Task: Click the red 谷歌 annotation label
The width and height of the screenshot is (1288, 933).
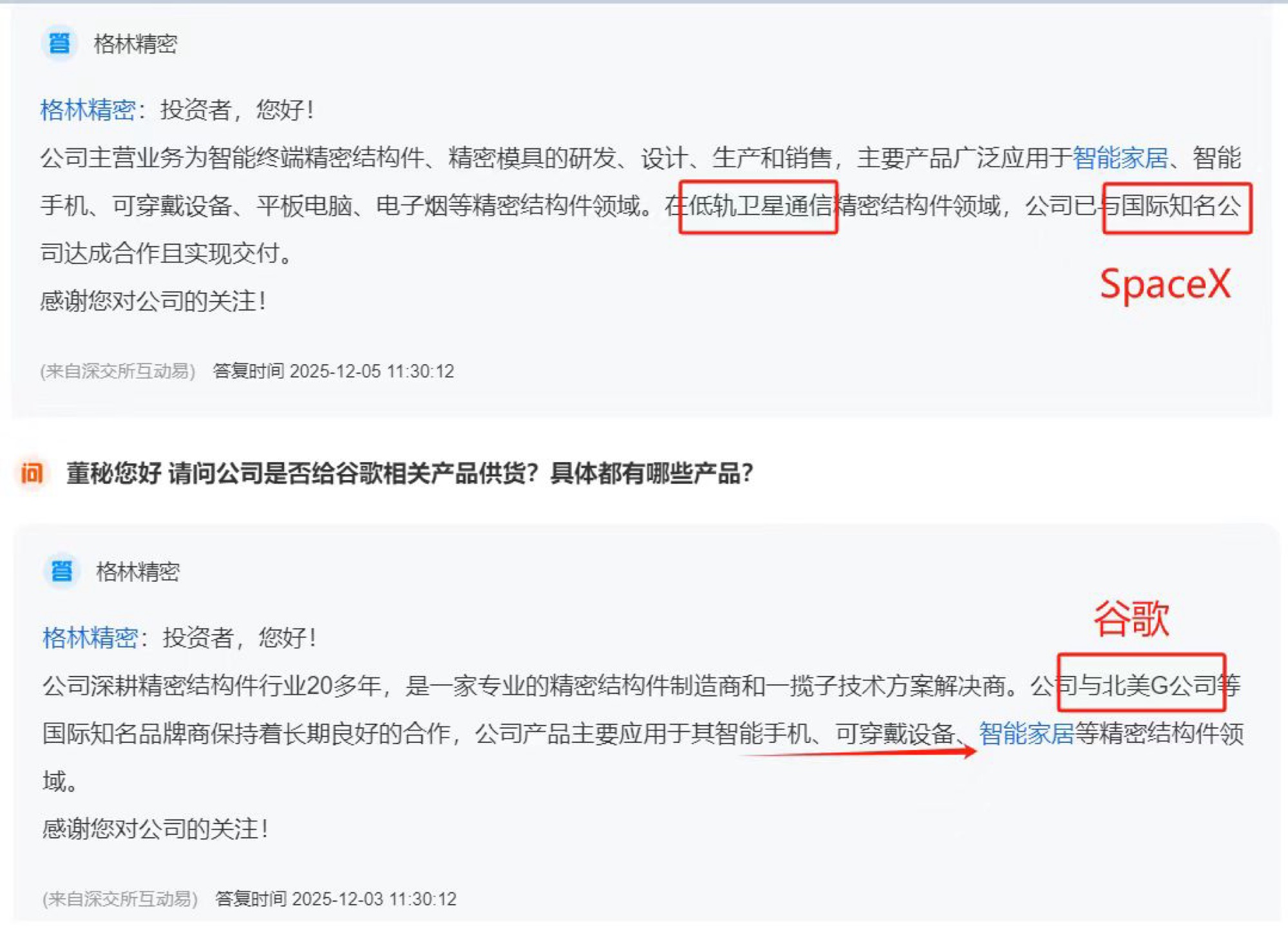Action: coord(1132,619)
